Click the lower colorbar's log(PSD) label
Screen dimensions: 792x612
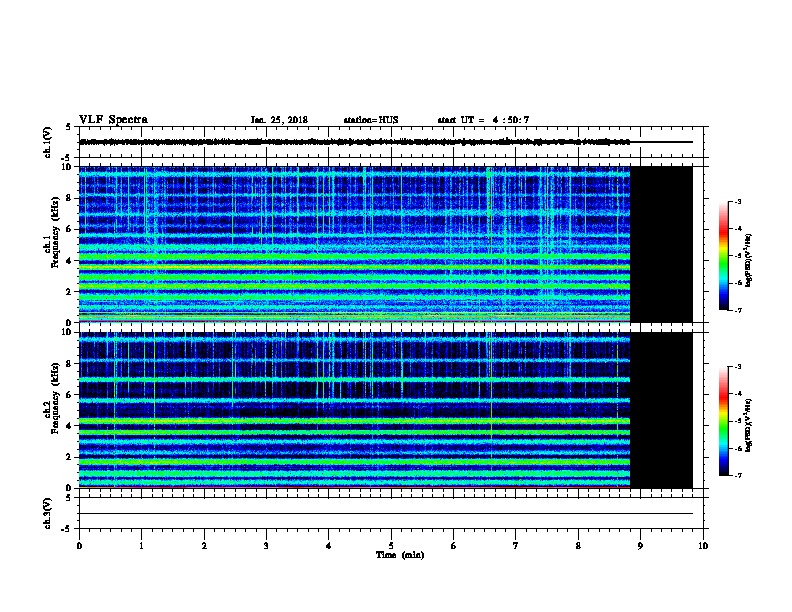click(749, 425)
